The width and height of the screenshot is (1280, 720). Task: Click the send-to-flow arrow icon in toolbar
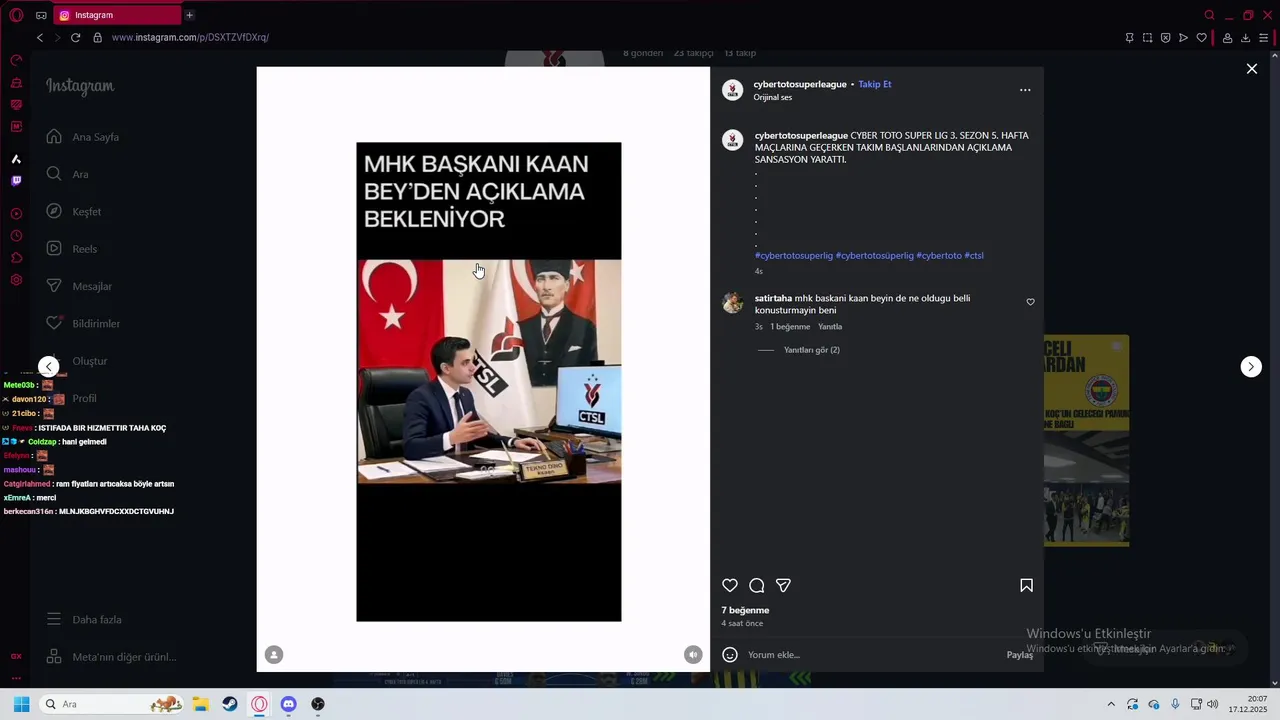click(1183, 38)
